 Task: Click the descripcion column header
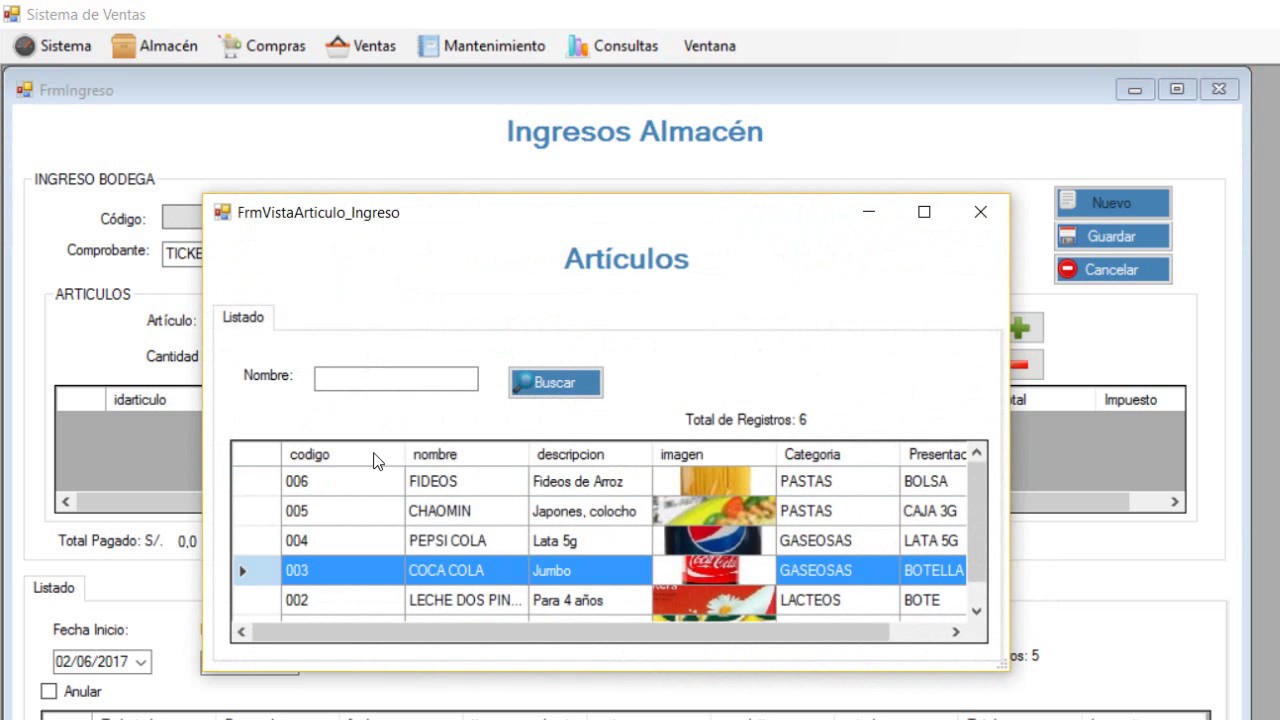[590, 454]
